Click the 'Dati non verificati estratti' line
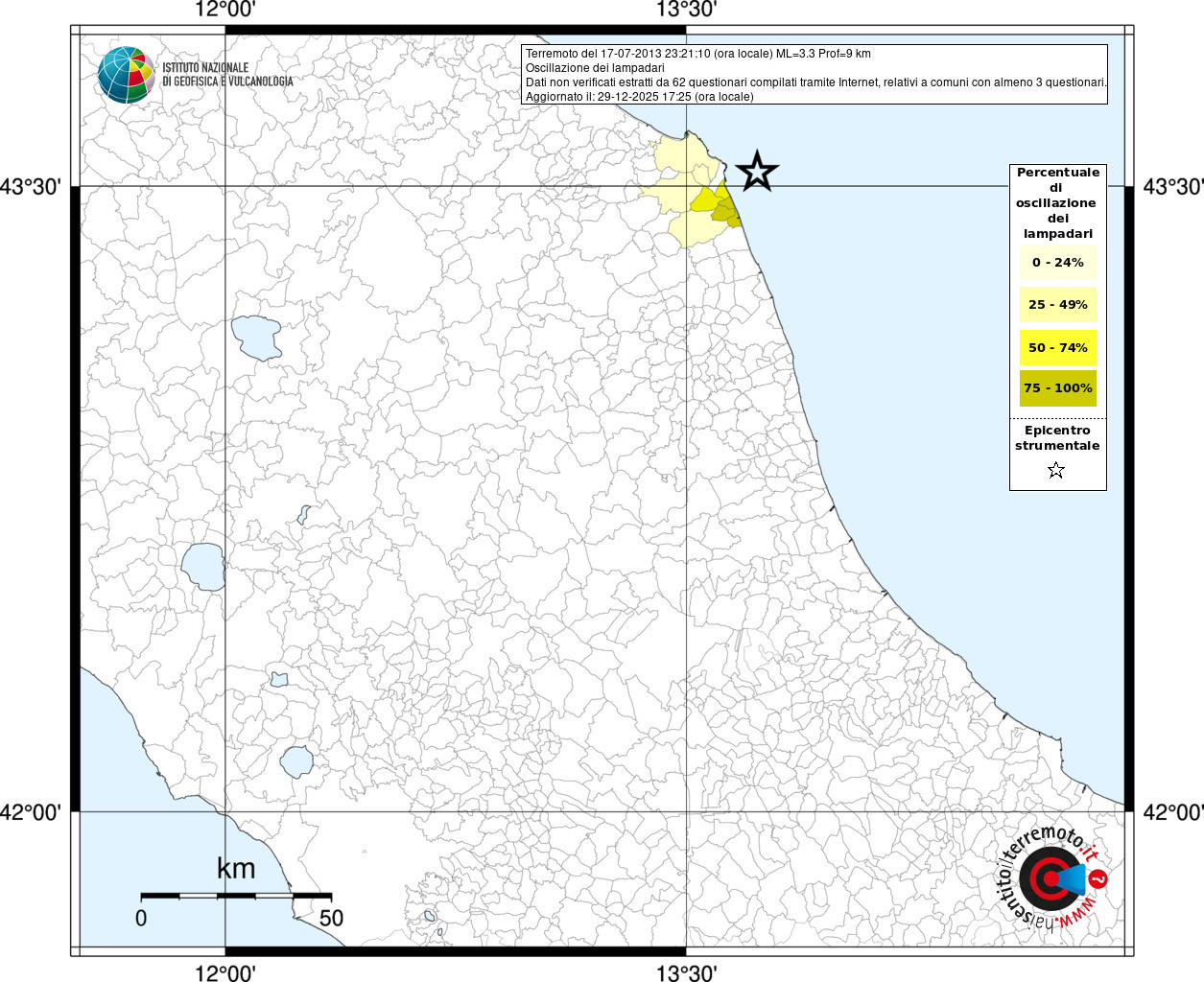This screenshot has height=982, width=1204. 816,82
